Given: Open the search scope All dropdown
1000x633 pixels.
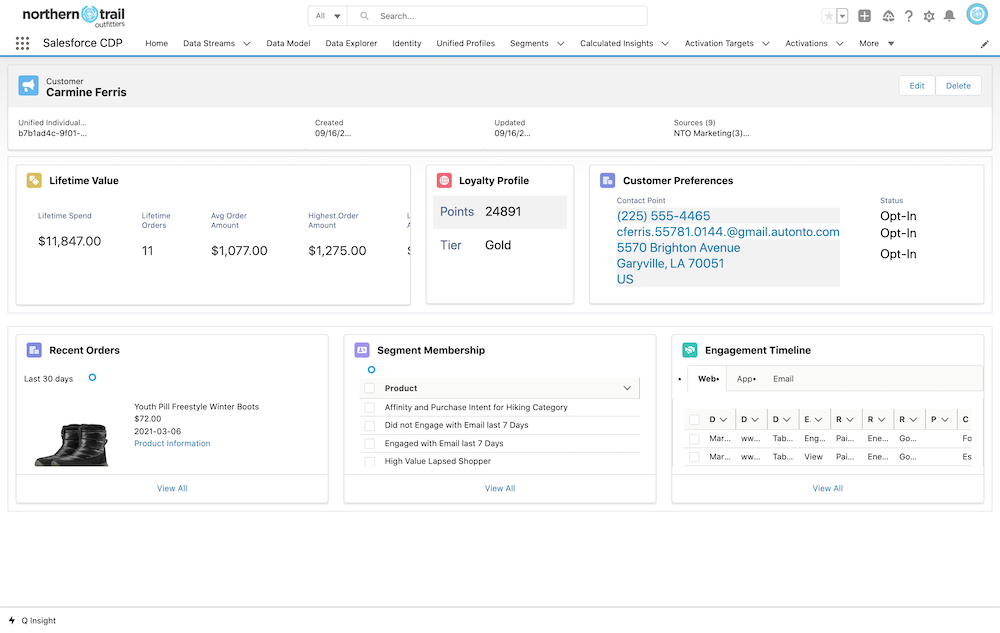Looking at the screenshot, I should (328, 16).
